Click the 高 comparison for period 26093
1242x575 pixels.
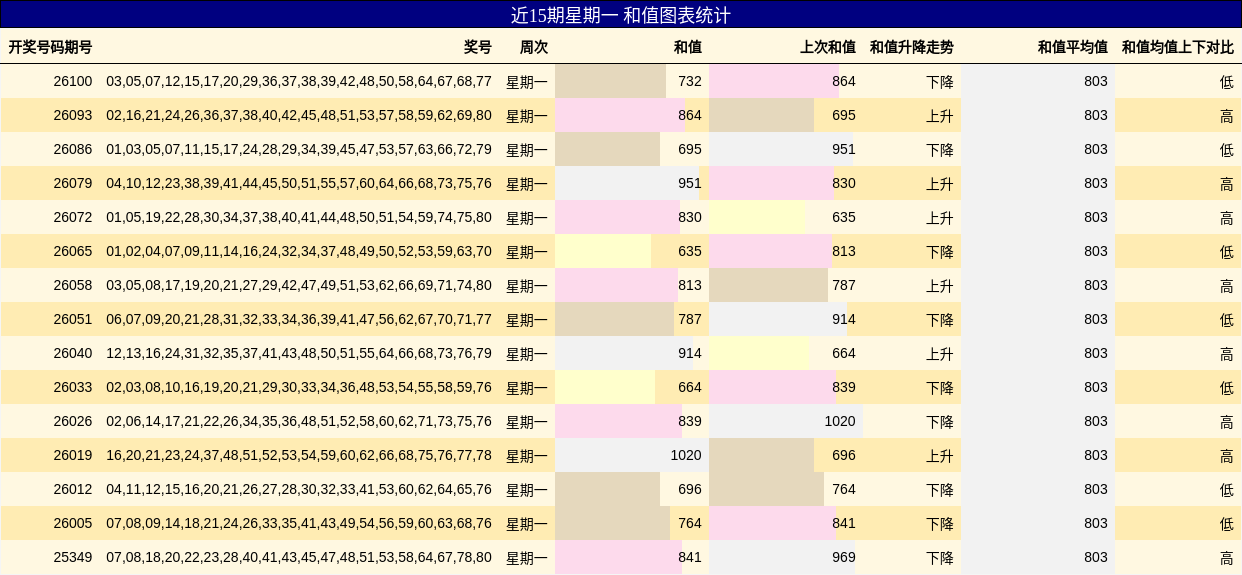(1227, 116)
